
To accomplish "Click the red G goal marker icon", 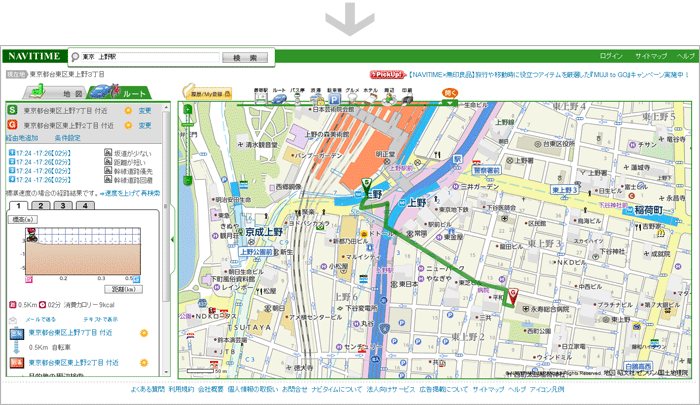I will [12, 125].
